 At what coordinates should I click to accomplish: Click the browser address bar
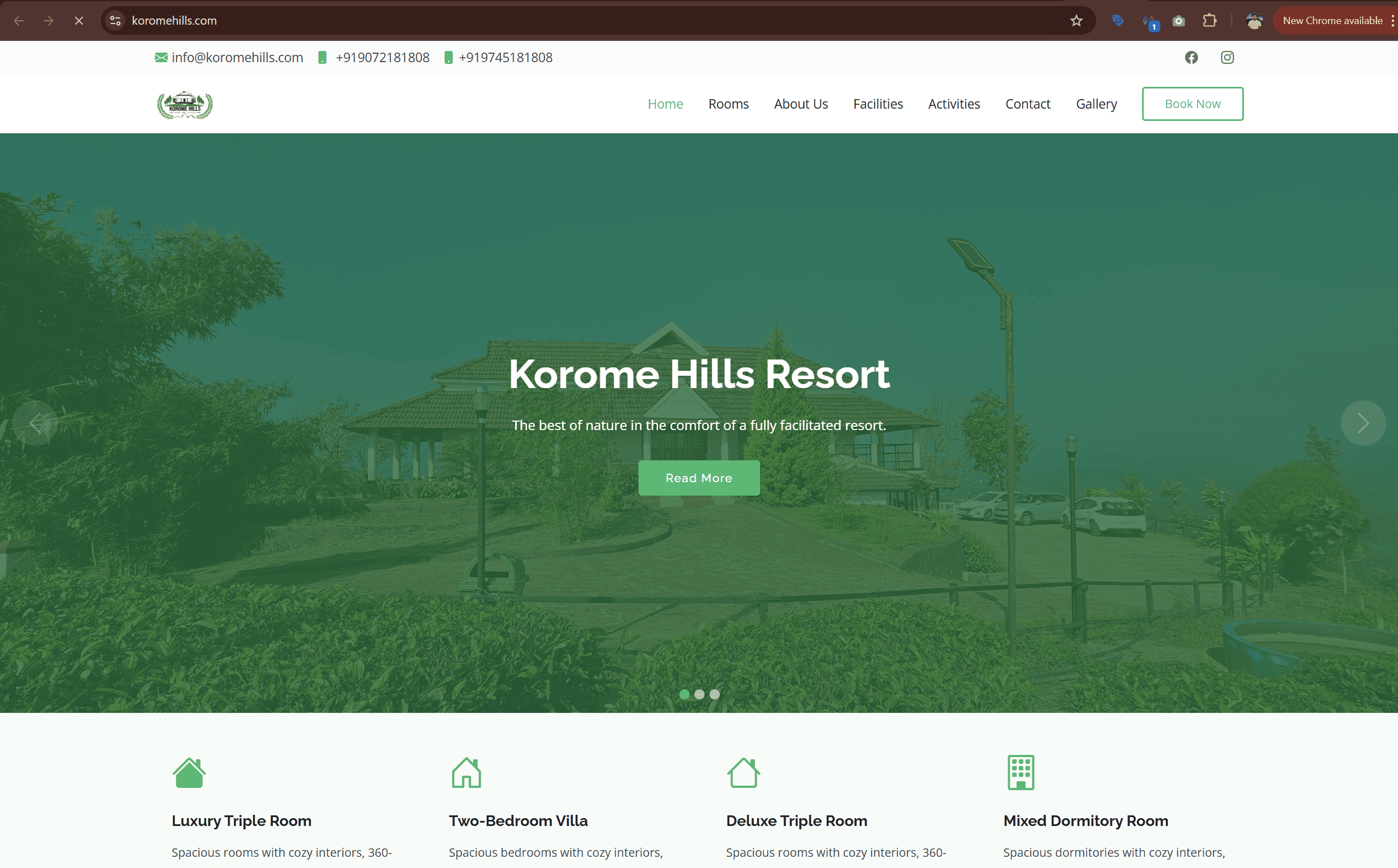[x=402, y=20]
